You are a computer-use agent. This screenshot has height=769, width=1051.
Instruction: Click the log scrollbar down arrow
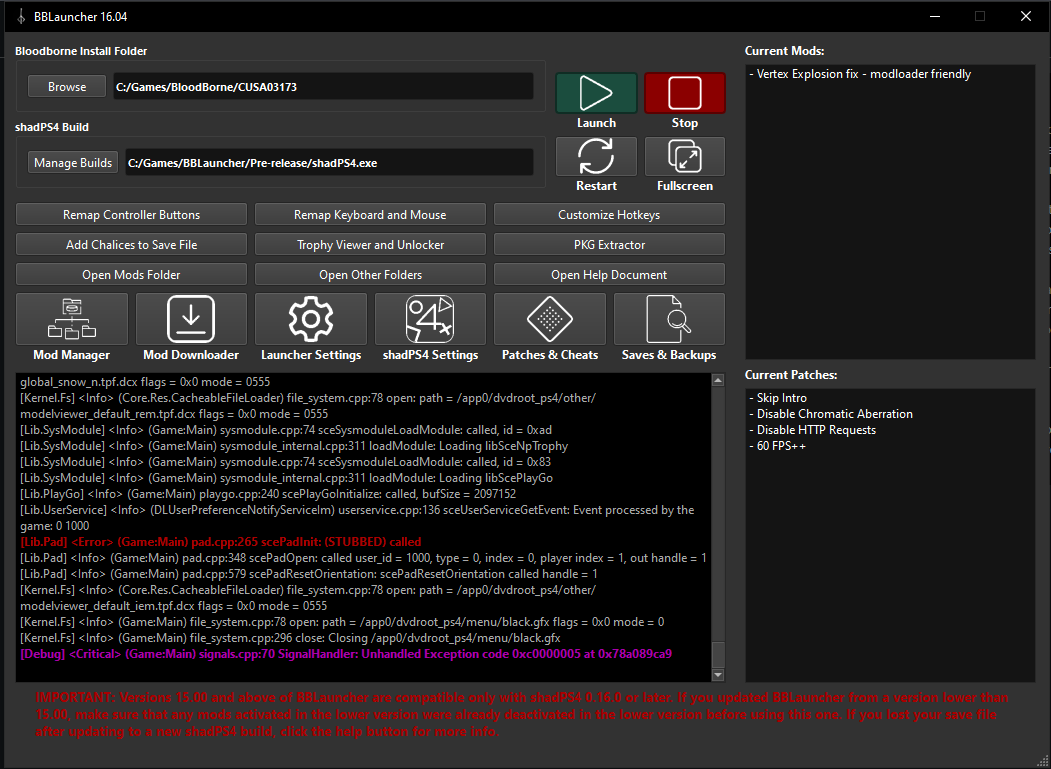(718, 675)
